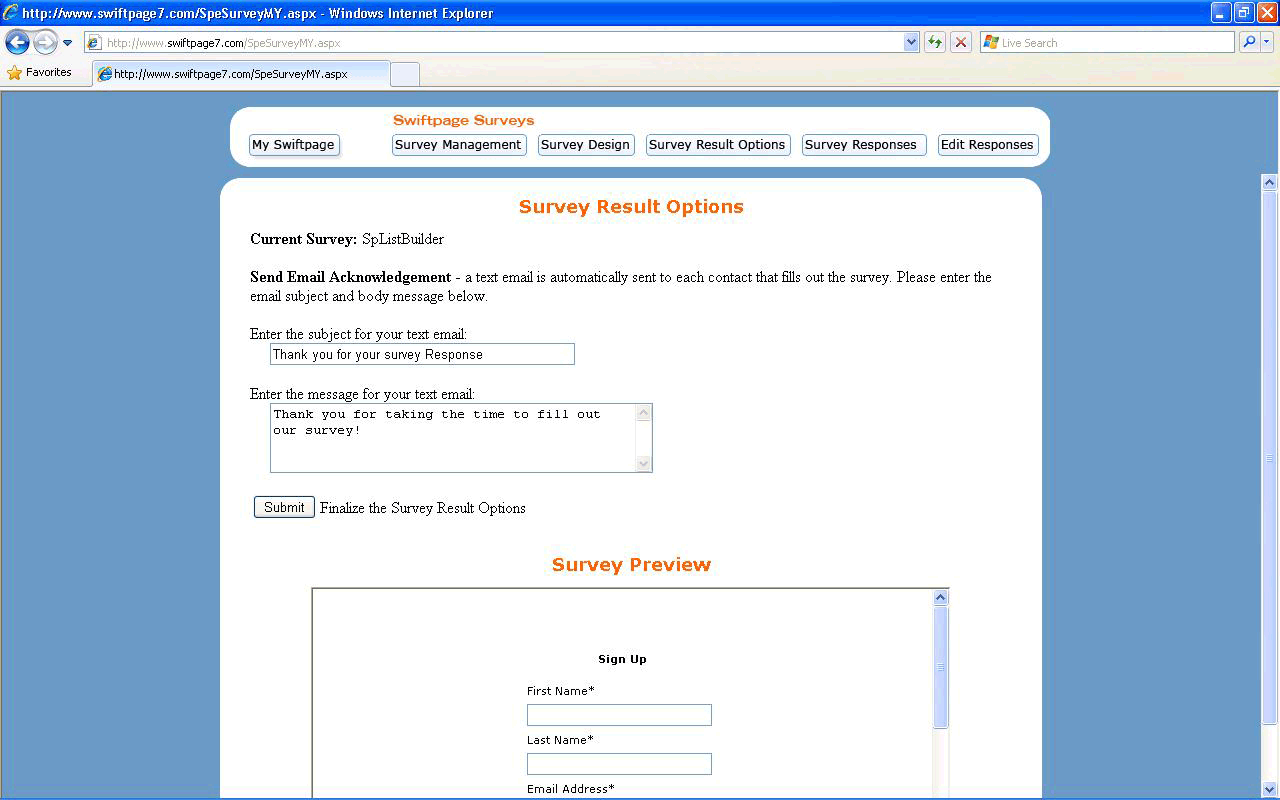Open recent pages dropdown arrow
This screenshot has height=800, width=1280.
(x=68, y=43)
